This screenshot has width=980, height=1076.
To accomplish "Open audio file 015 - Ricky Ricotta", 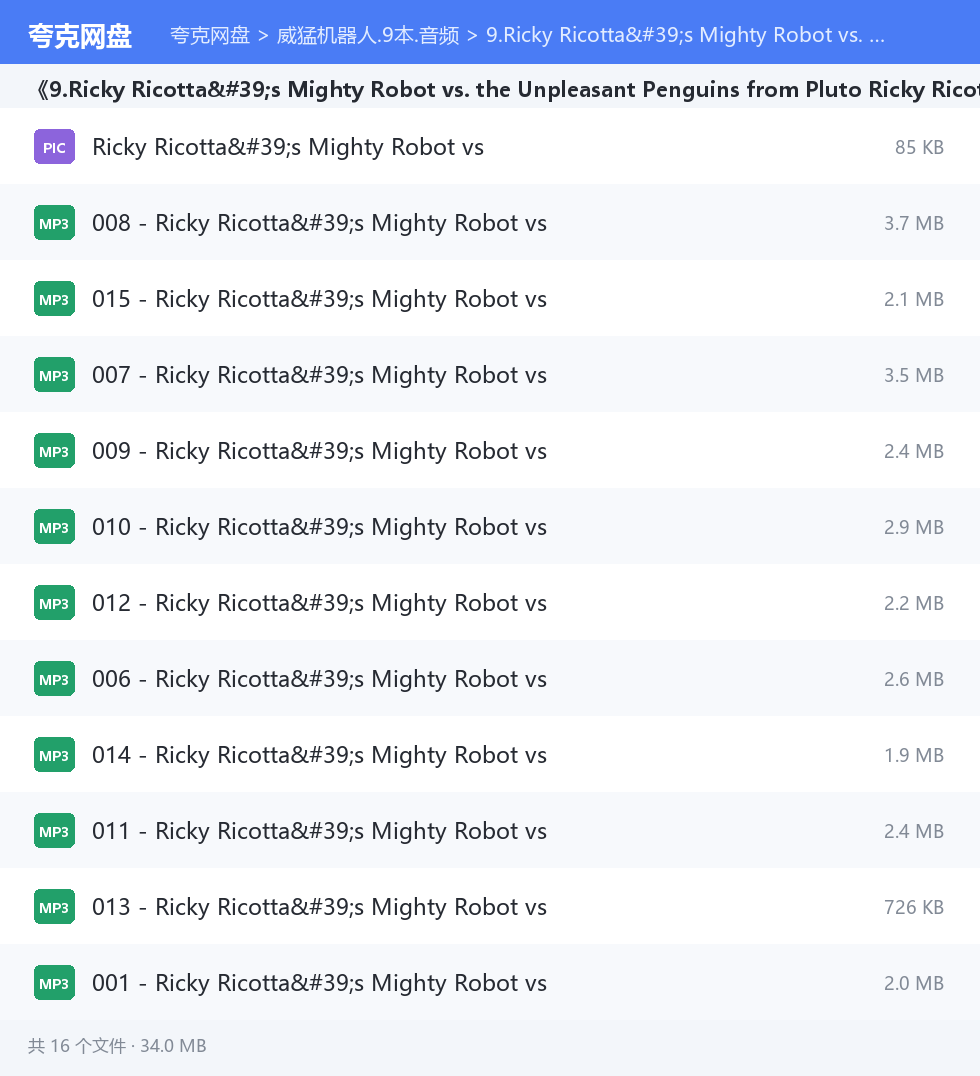I will click(319, 299).
